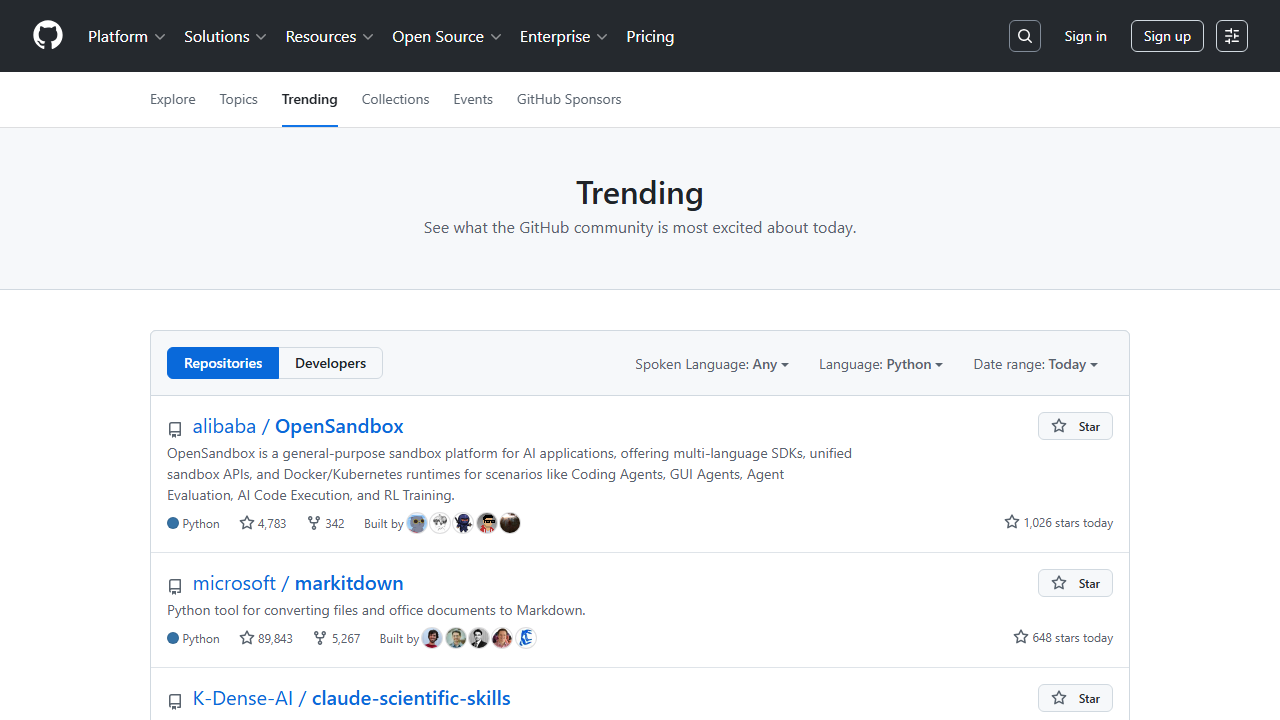Click Sign in link
The width and height of the screenshot is (1280, 720).
1086,36
